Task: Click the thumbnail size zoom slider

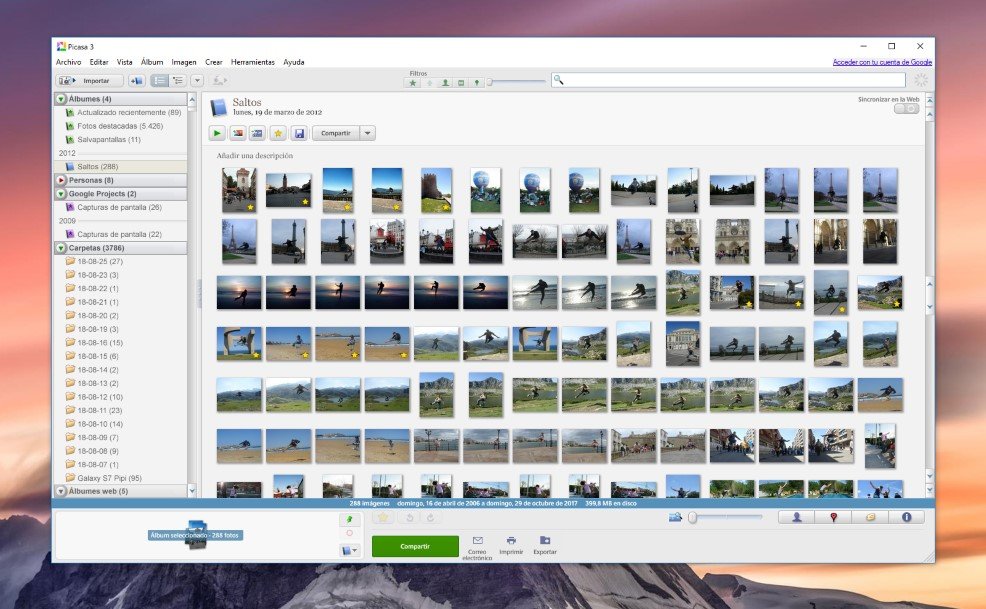Action: [x=725, y=517]
